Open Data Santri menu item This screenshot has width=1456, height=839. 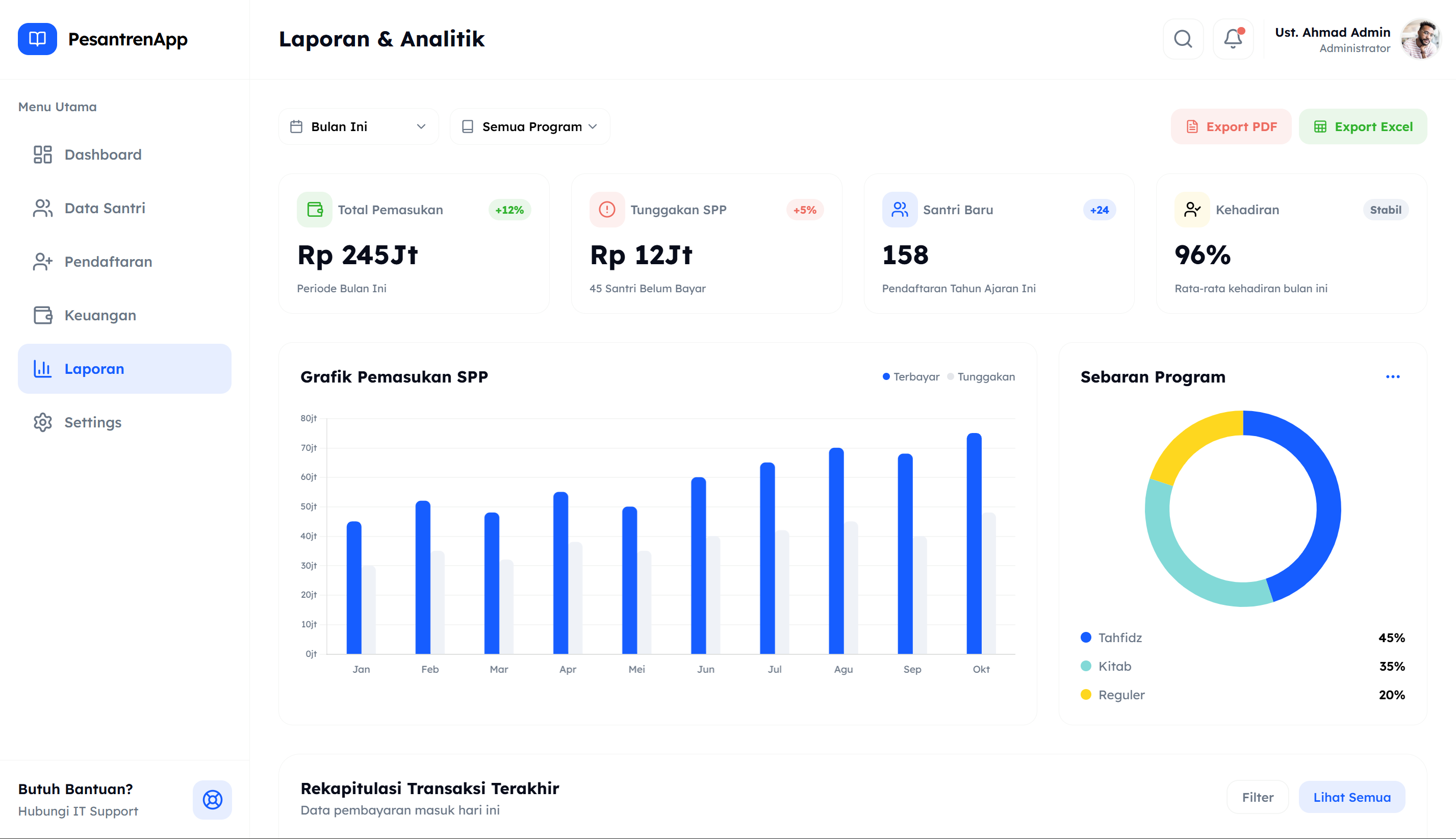[x=104, y=208]
